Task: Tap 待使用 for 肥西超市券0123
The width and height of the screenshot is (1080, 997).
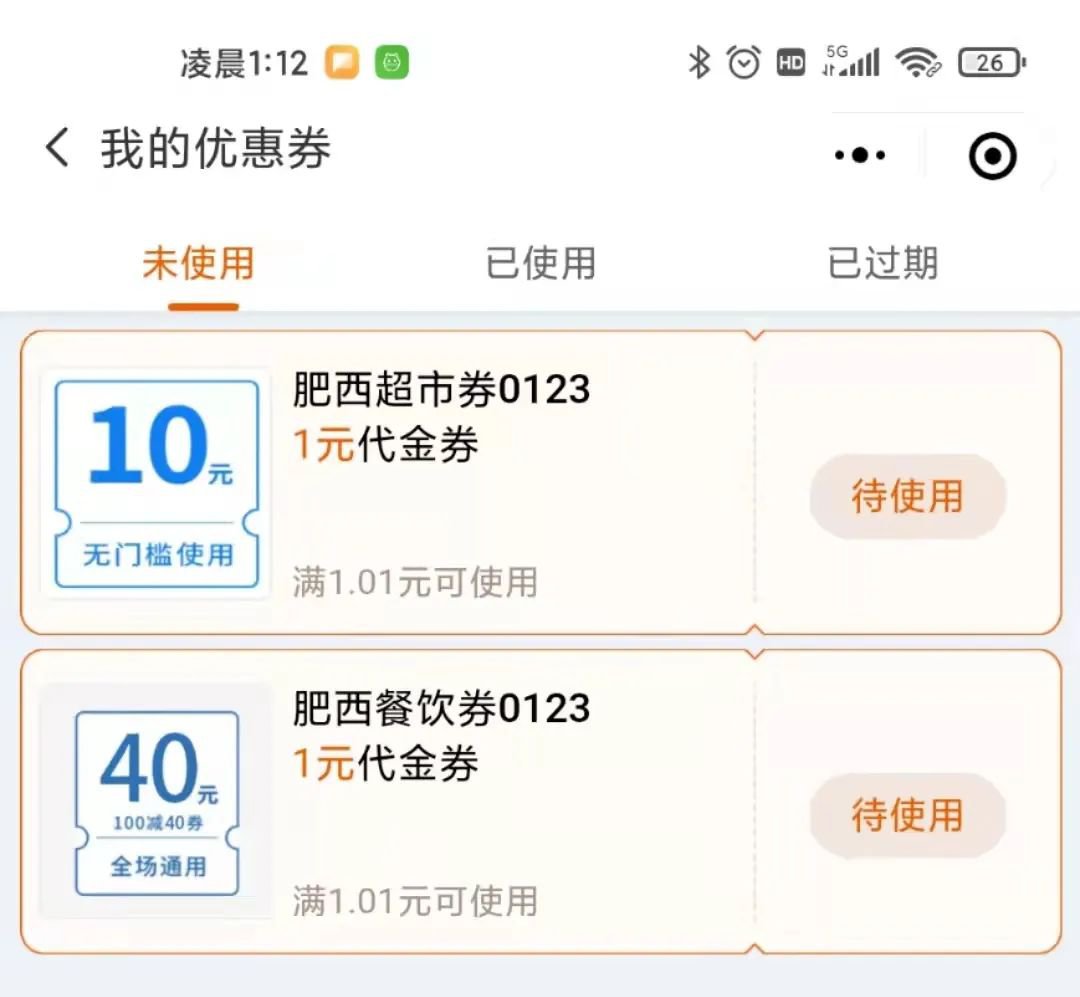Action: coord(907,496)
